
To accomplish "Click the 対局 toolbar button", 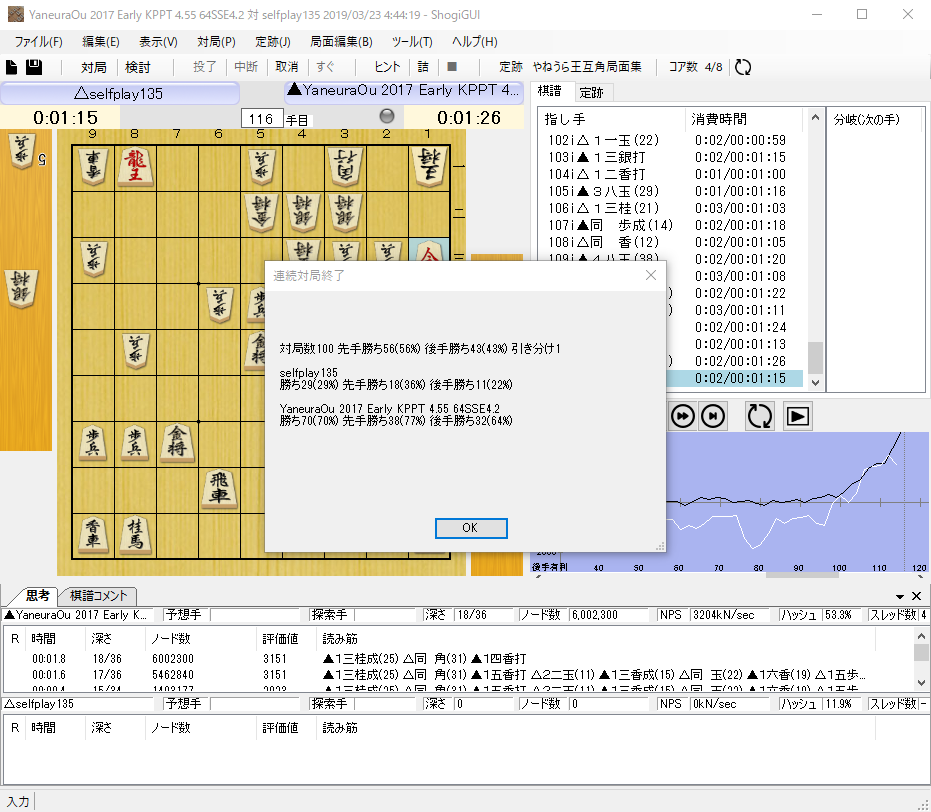I will click(x=94, y=67).
